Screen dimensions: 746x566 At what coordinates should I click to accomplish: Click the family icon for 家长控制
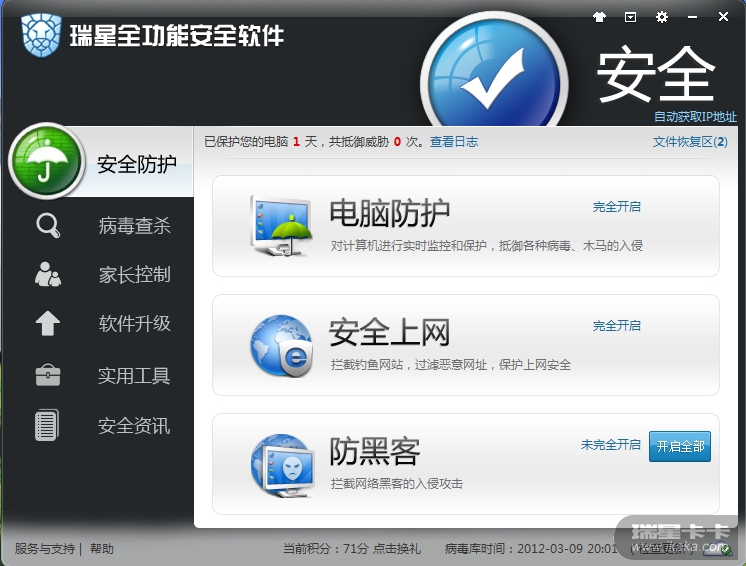point(48,274)
